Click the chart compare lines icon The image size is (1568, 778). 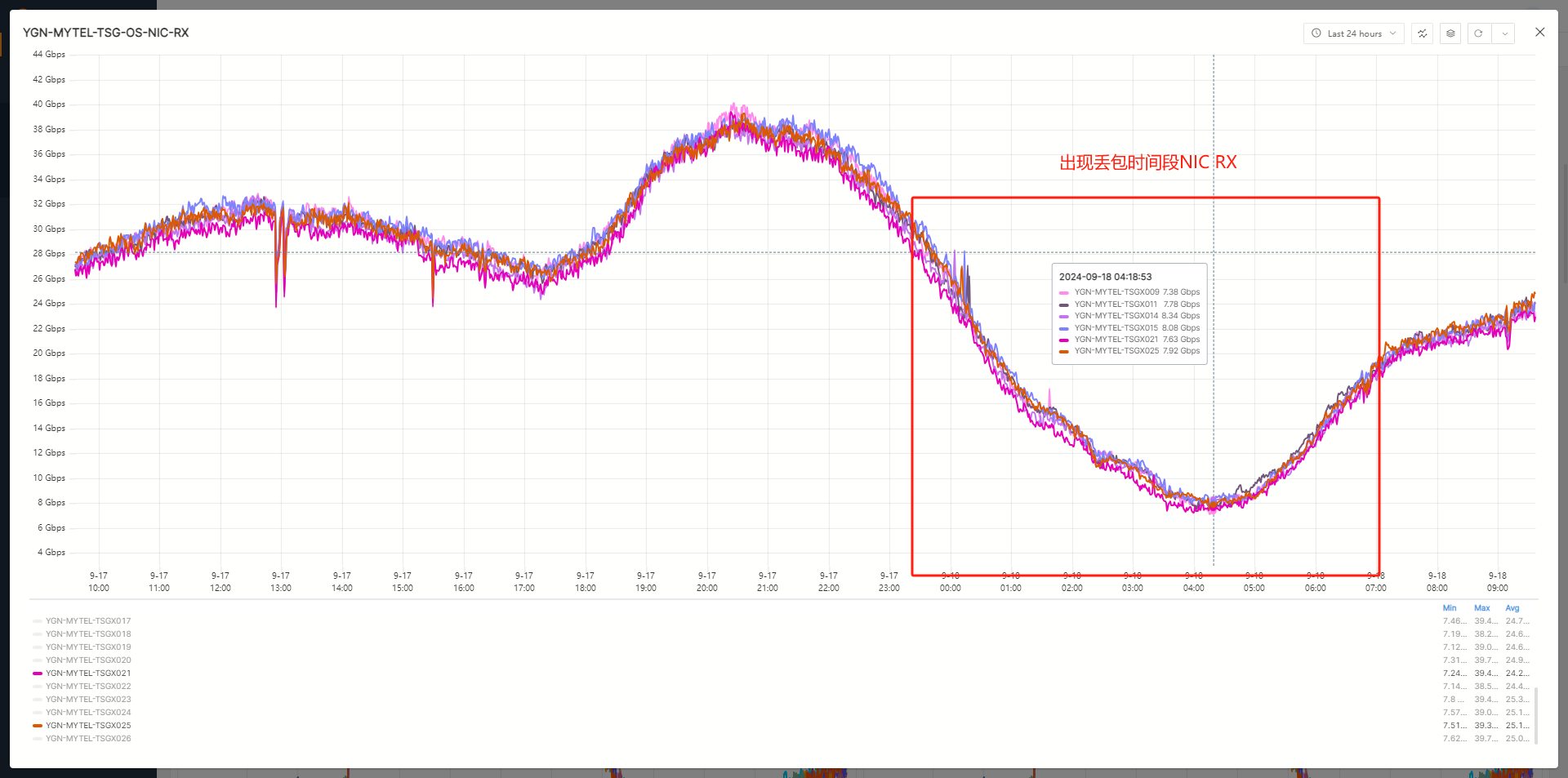coord(1423,33)
